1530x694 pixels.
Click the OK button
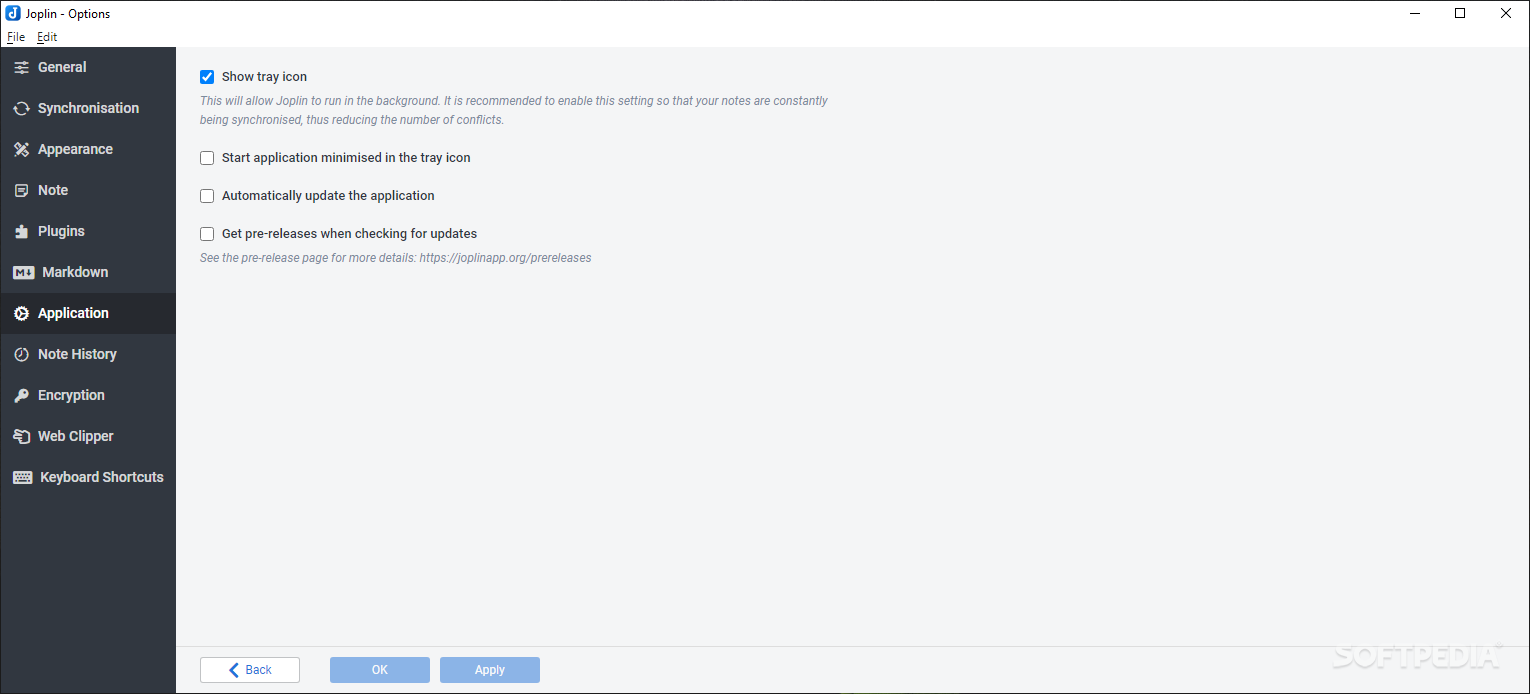380,670
